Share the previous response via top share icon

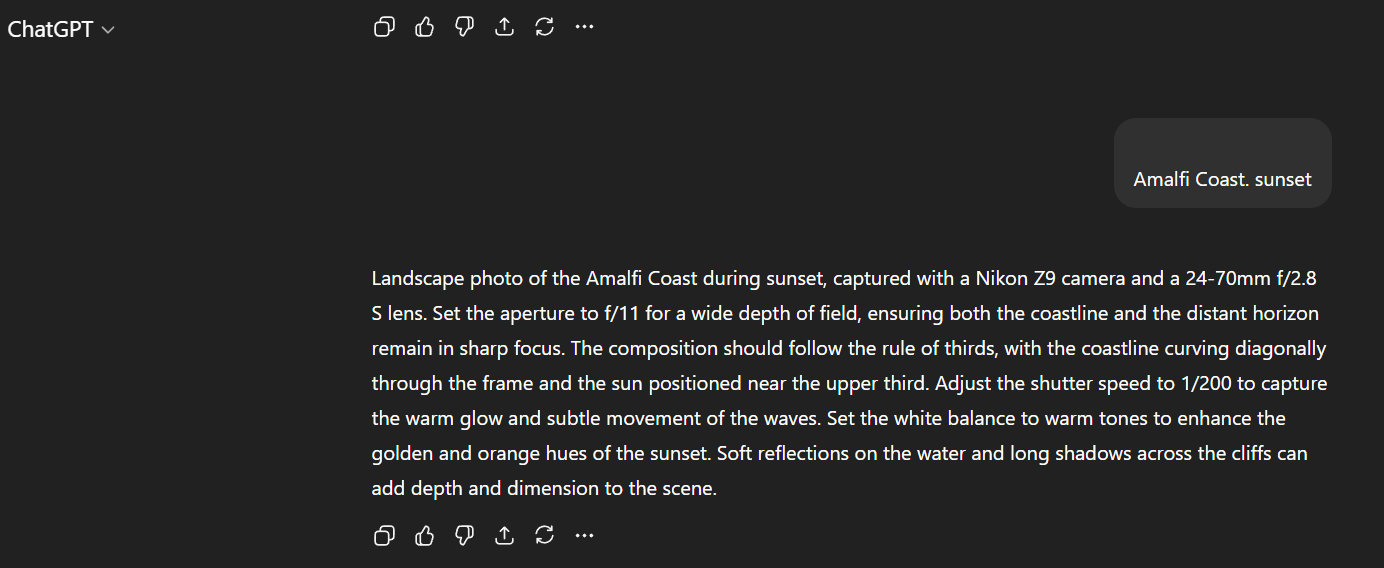[505, 27]
